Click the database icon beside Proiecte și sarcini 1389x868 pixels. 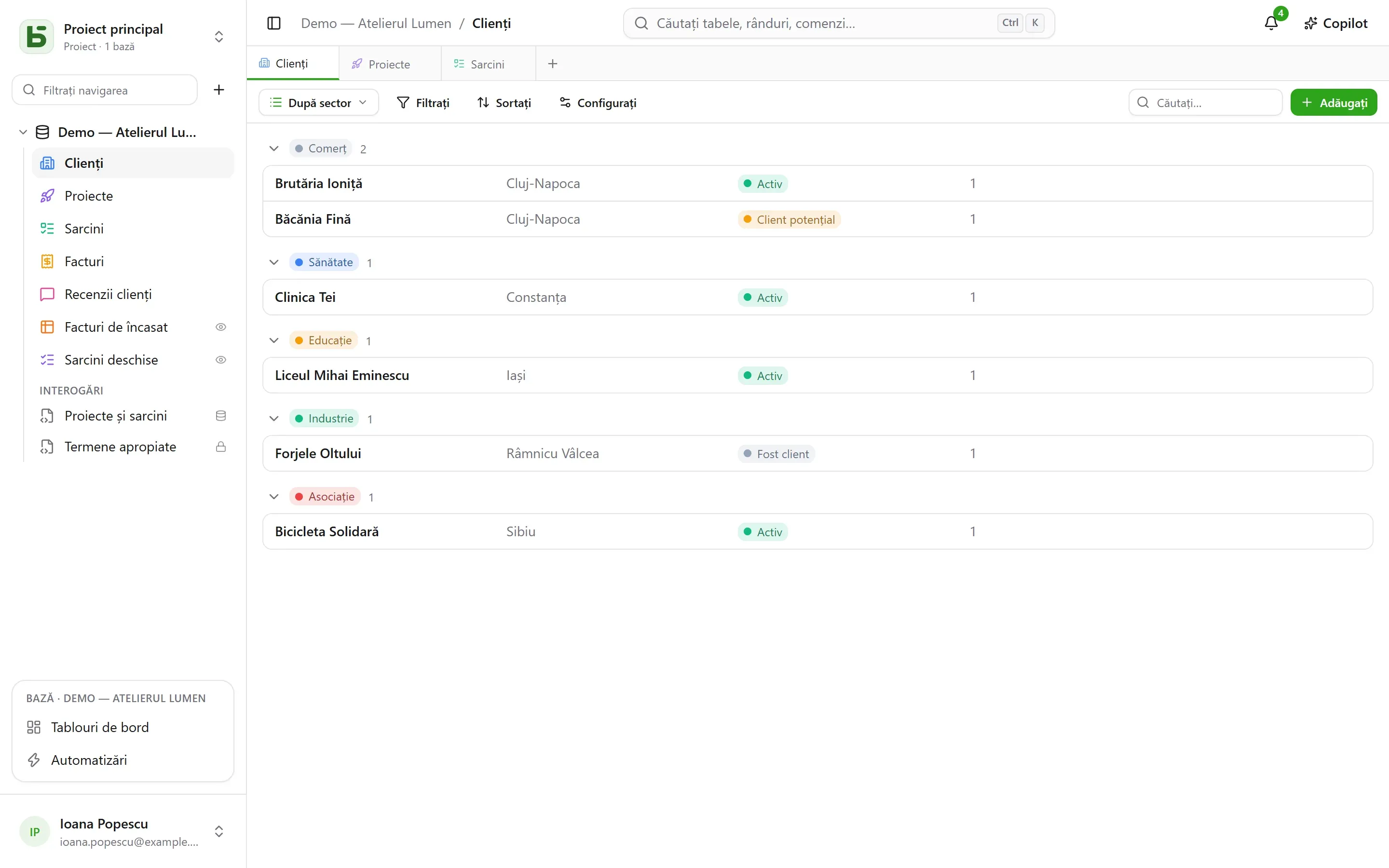pos(220,416)
